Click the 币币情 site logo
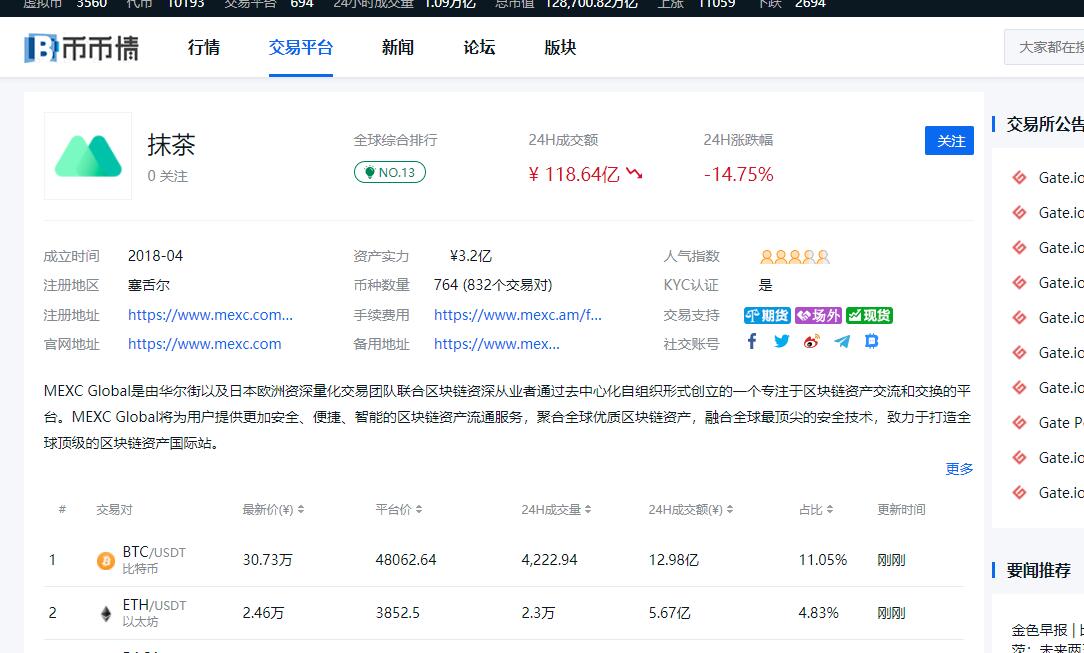Screen dimensions: 1084x653 point(82,47)
